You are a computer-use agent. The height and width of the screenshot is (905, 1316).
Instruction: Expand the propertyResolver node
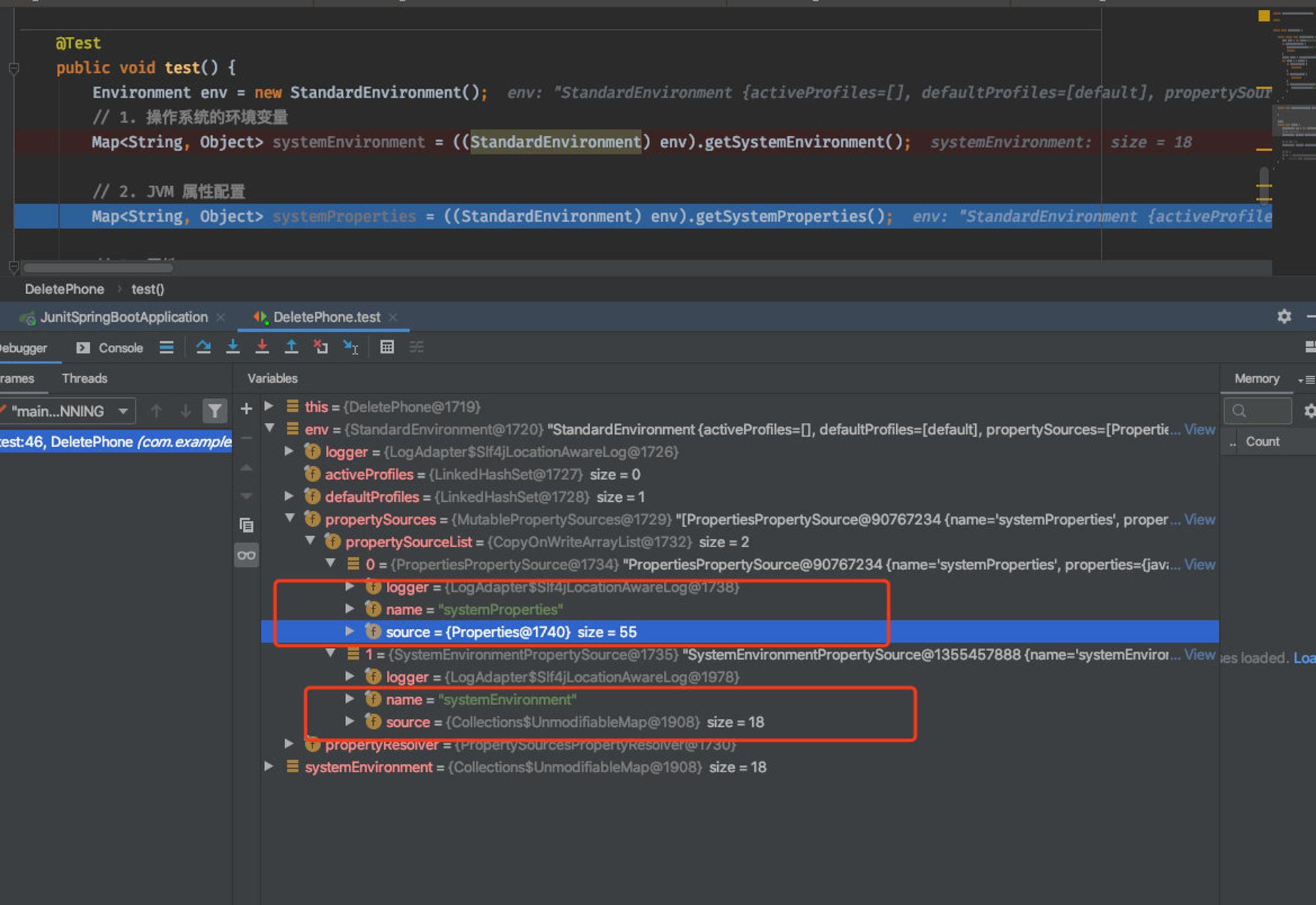[289, 744]
